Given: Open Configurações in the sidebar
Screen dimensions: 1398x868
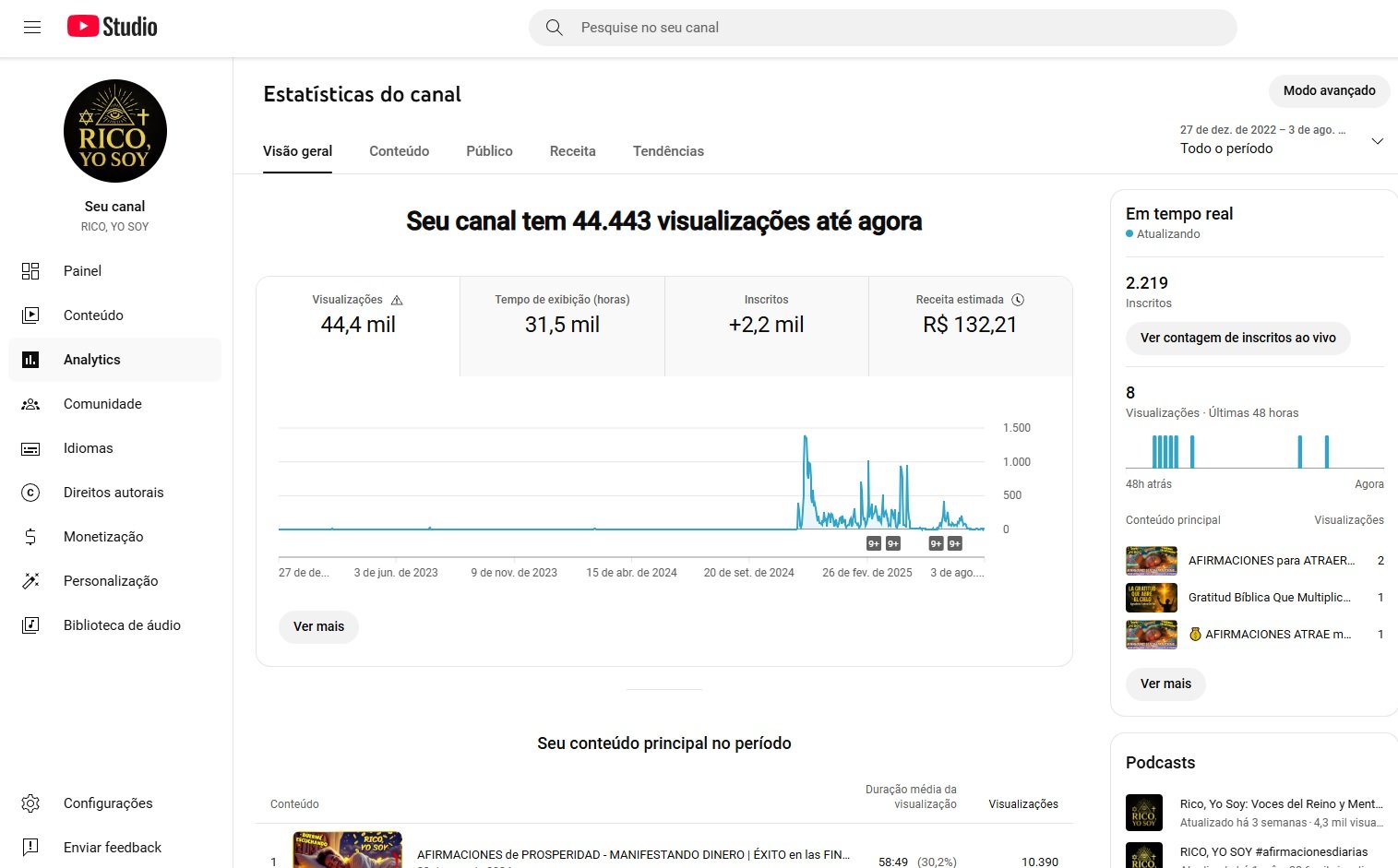Looking at the screenshot, I should [115, 803].
